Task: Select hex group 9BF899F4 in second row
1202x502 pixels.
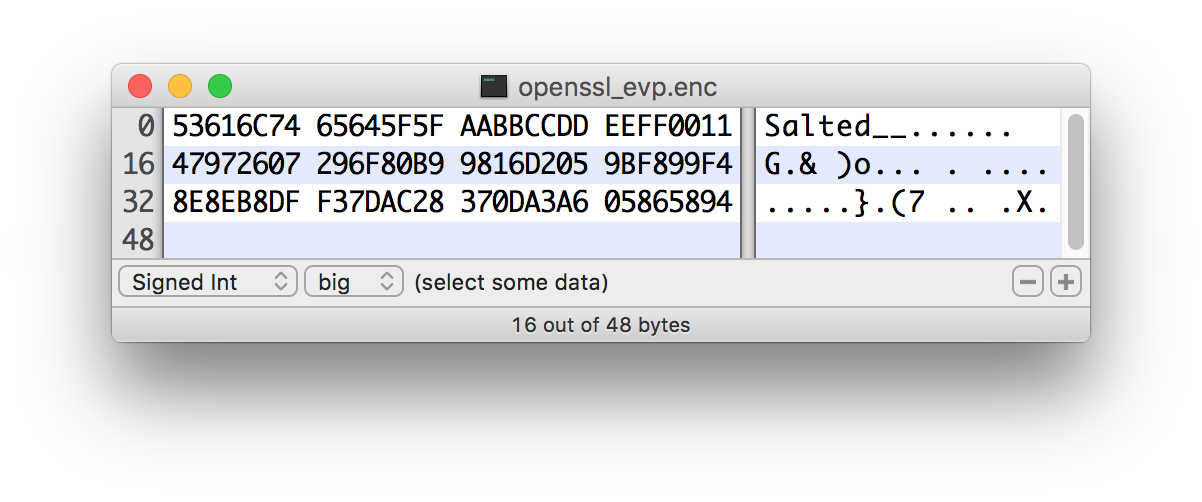Action: tap(668, 165)
